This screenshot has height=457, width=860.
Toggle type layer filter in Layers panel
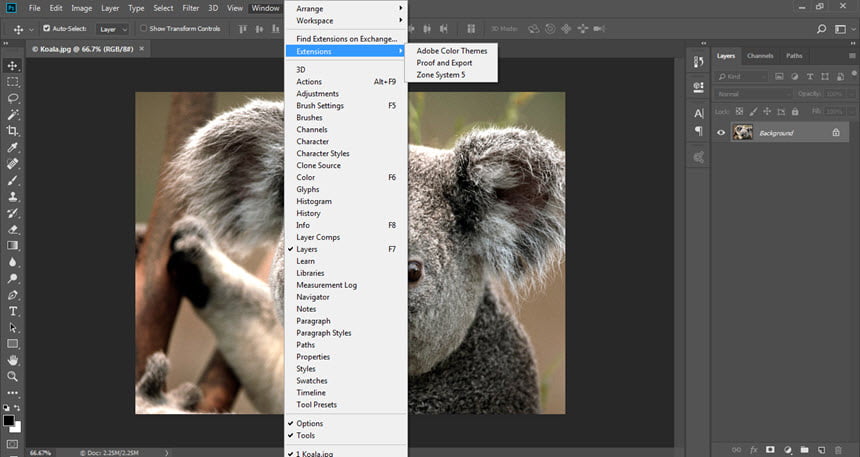pyautogui.click(x=810, y=77)
